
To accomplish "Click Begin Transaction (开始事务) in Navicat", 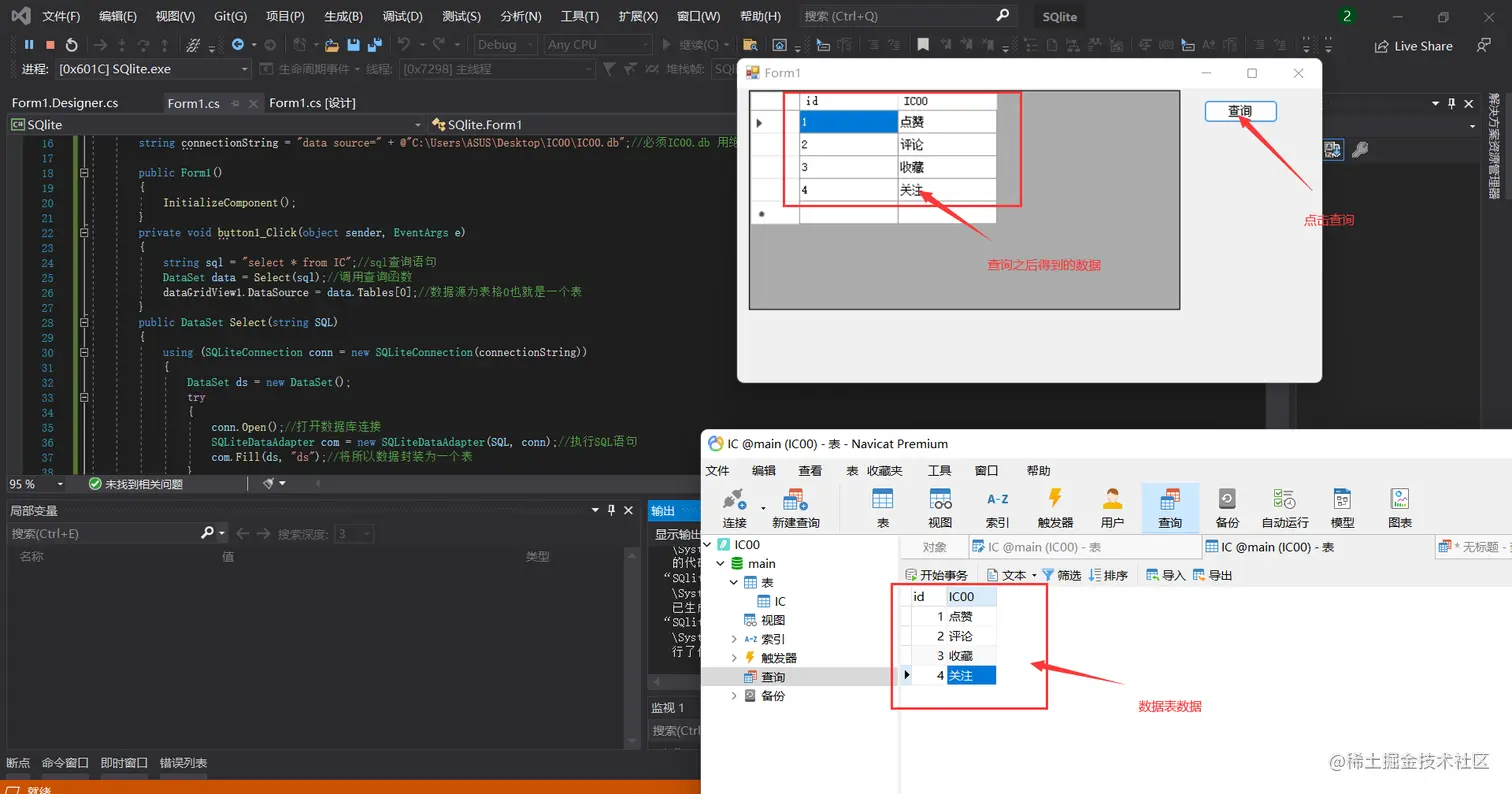I will (x=936, y=575).
